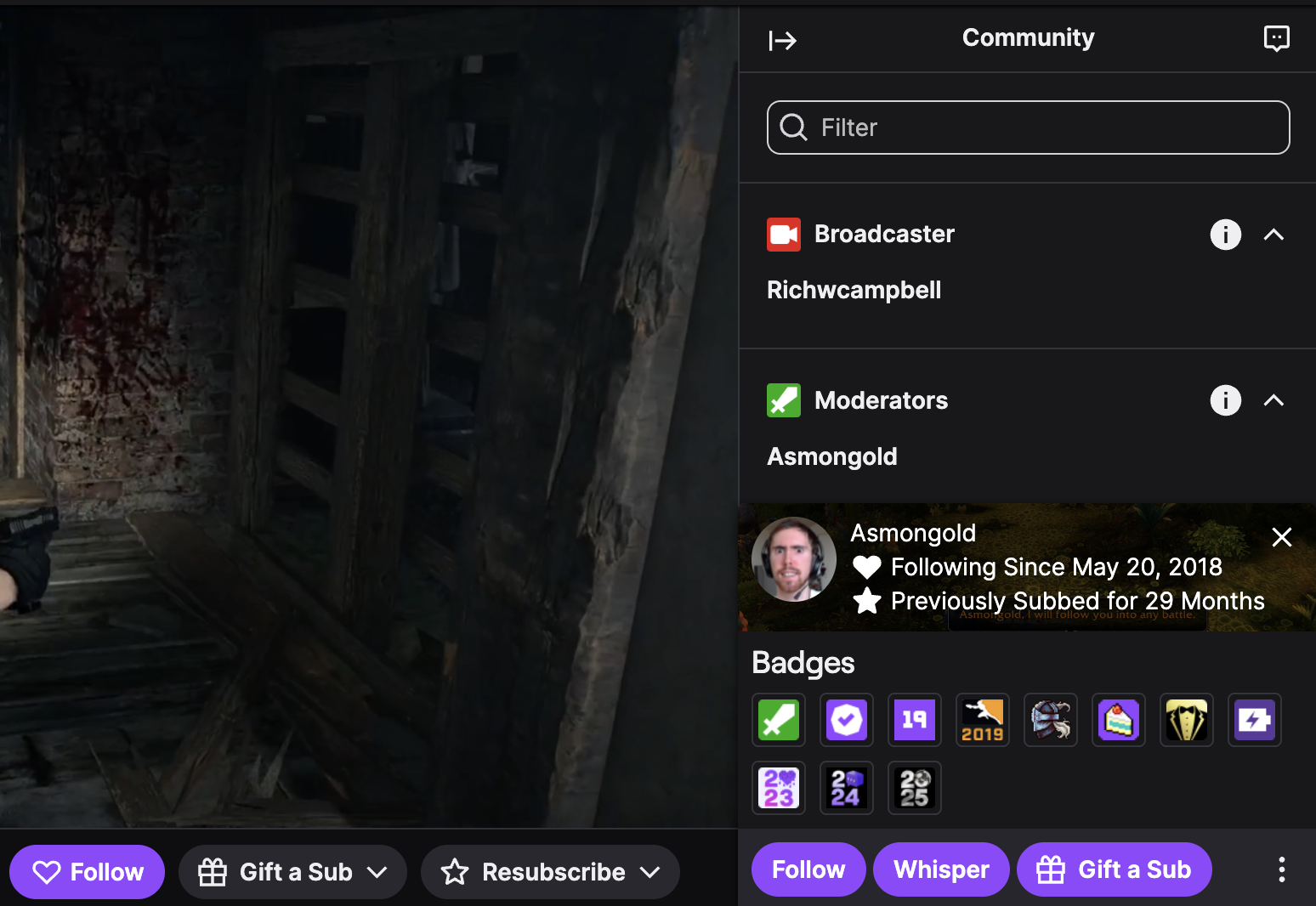Click the 2019 event badge

[x=983, y=720]
